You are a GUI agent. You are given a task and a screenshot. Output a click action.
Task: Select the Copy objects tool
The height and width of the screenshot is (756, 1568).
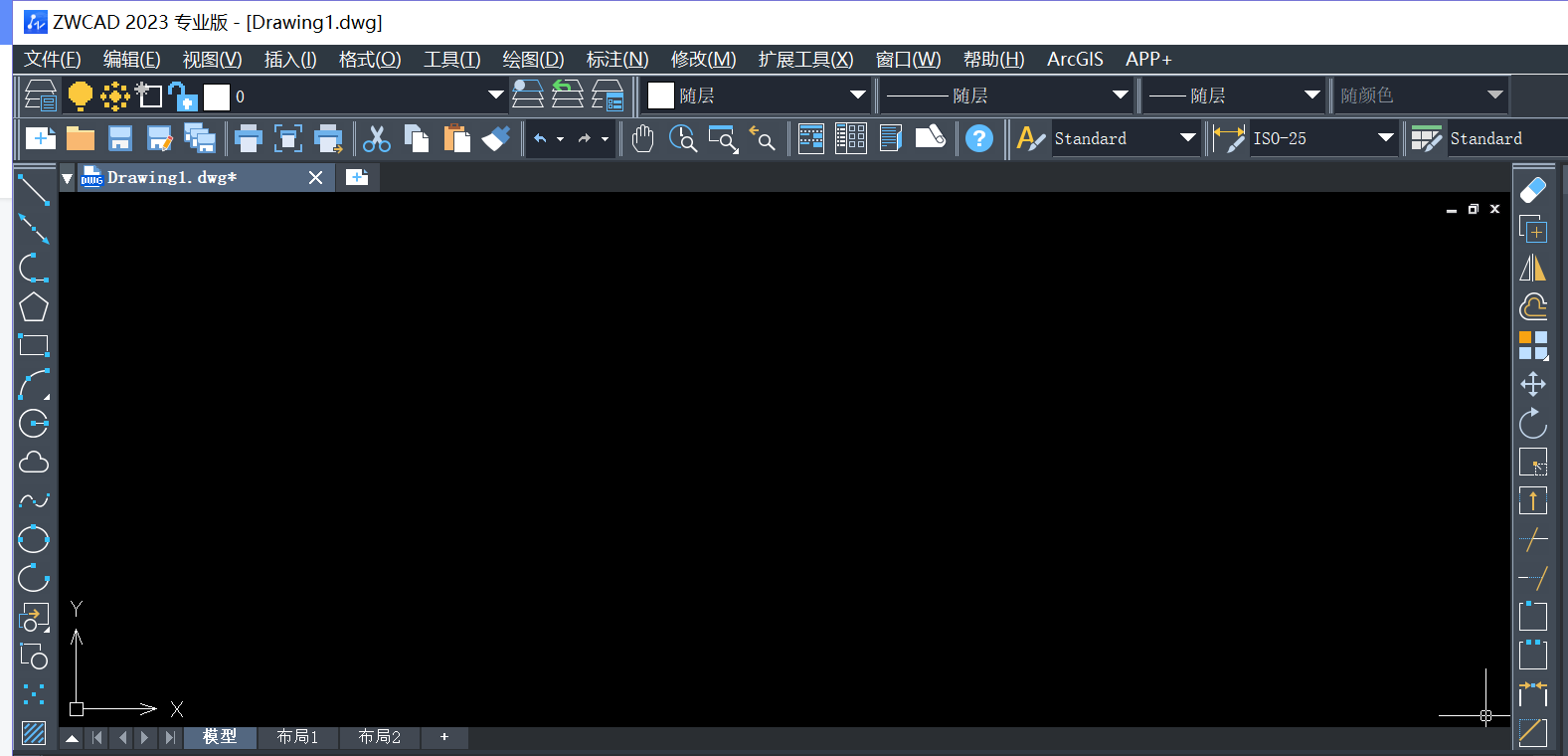pos(1533,229)
